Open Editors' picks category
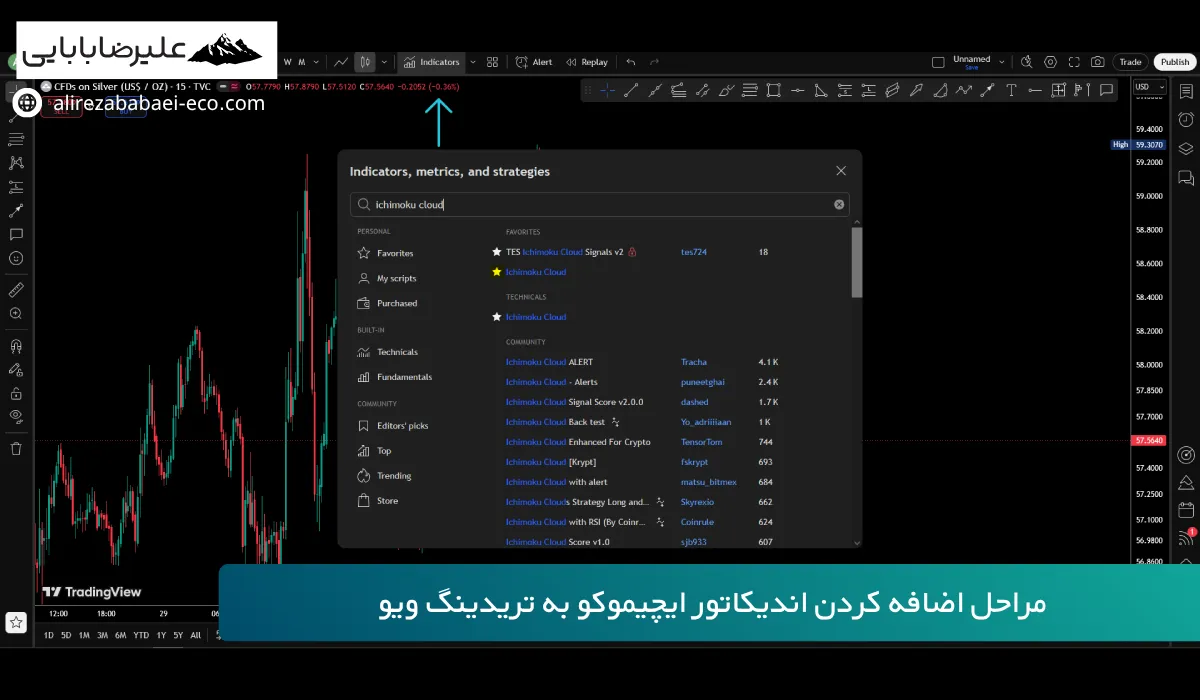The width and height of the screenshot is (1200, 700). (x=393, y=426)
